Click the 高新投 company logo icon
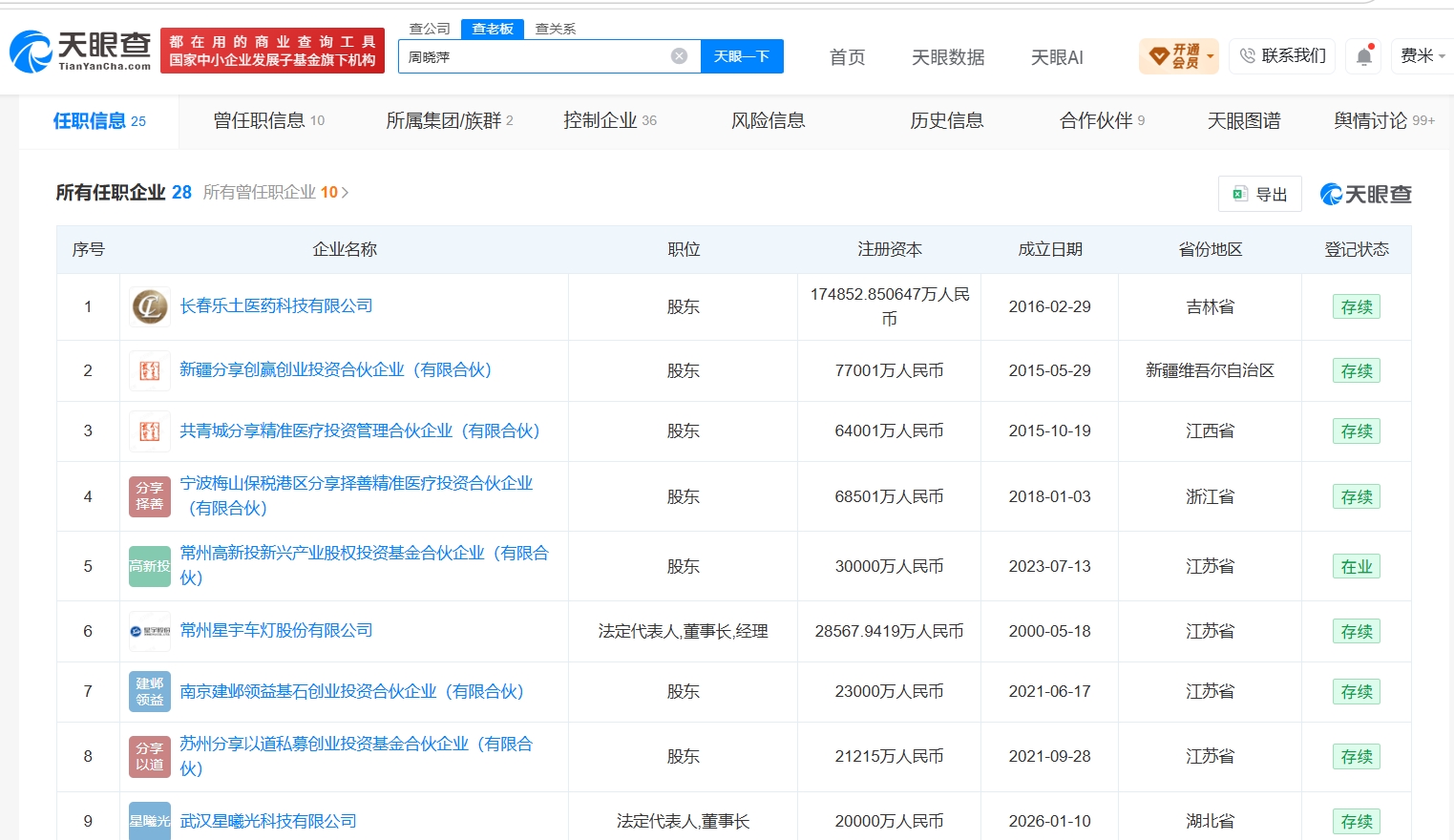The width and height of the screenshot is (1454, 840). [x=150, y=566]
